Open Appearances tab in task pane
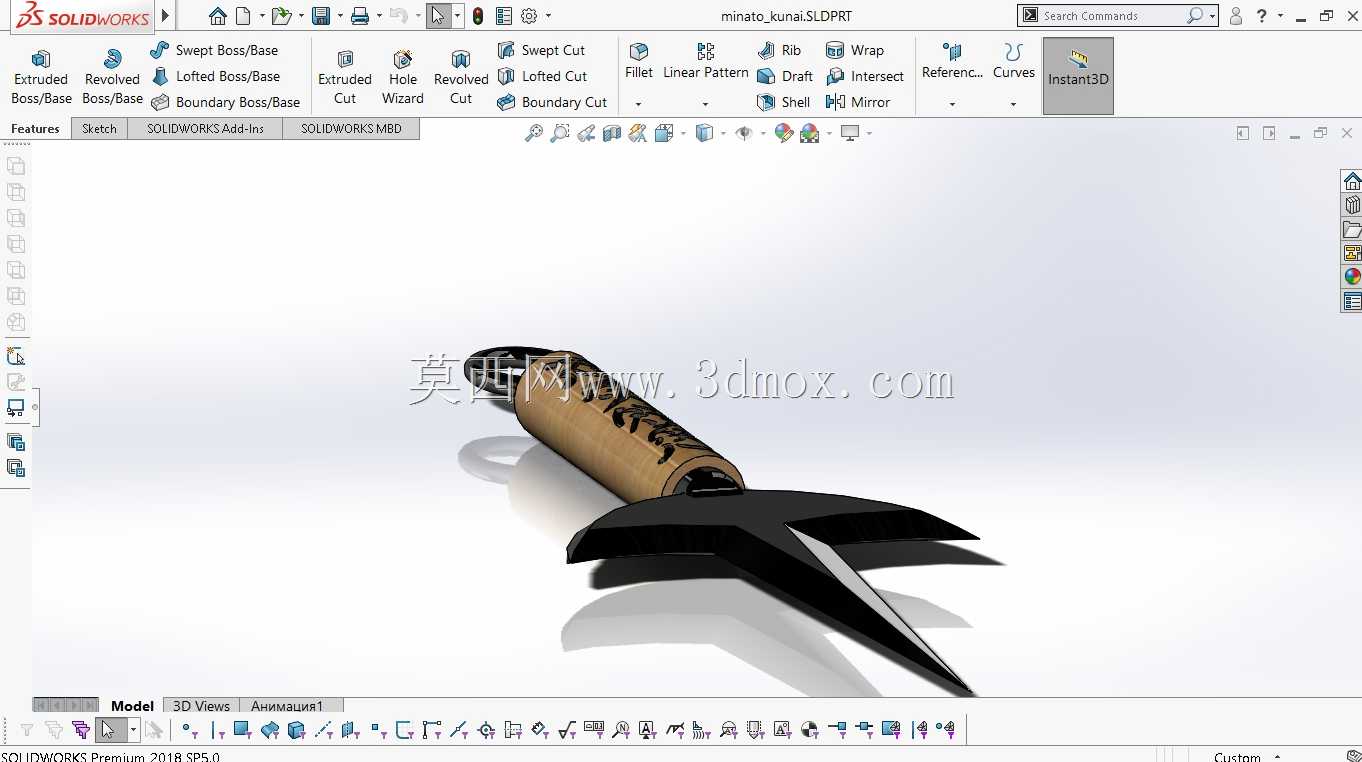The width and height of the screenshot is (1362, 762). tap(1352, 277)
